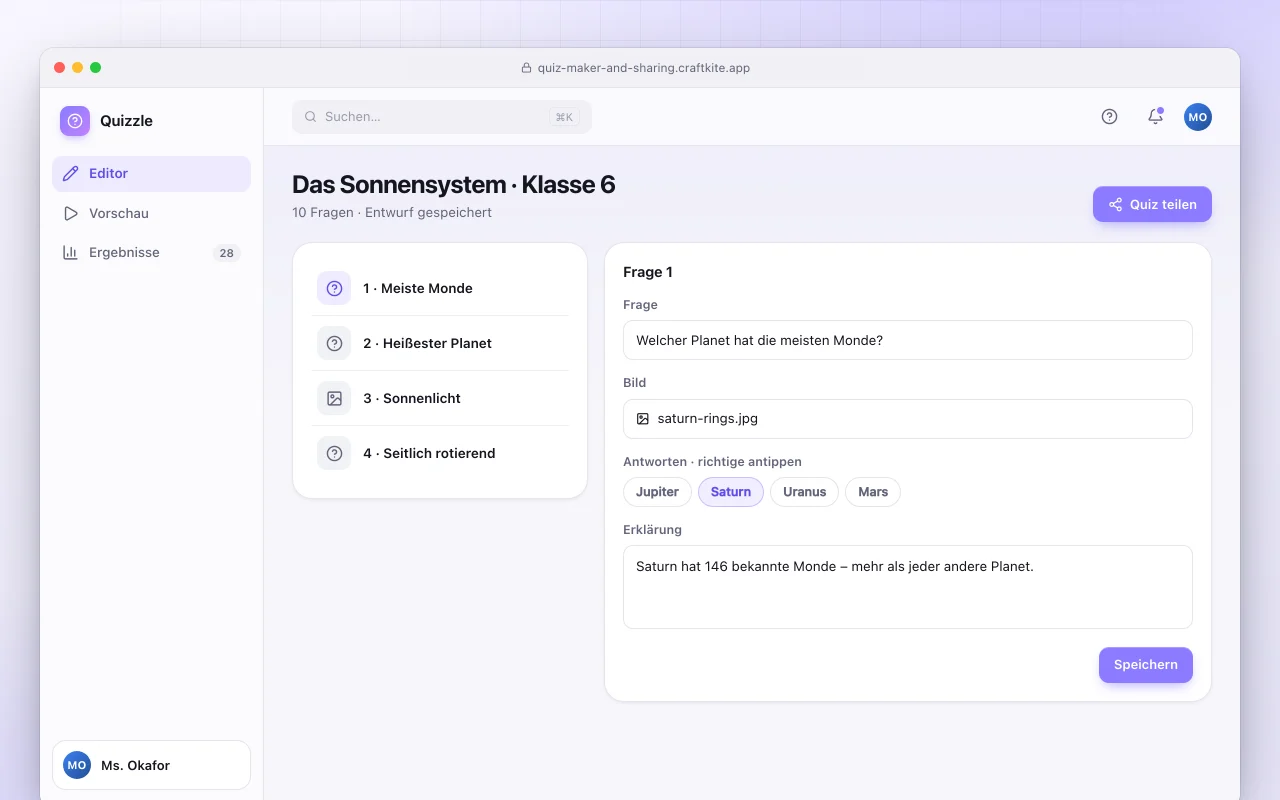The image size is (1280, 800).
Task: Select question "3 · Sonnenlicht"
Action: point(440,398)
